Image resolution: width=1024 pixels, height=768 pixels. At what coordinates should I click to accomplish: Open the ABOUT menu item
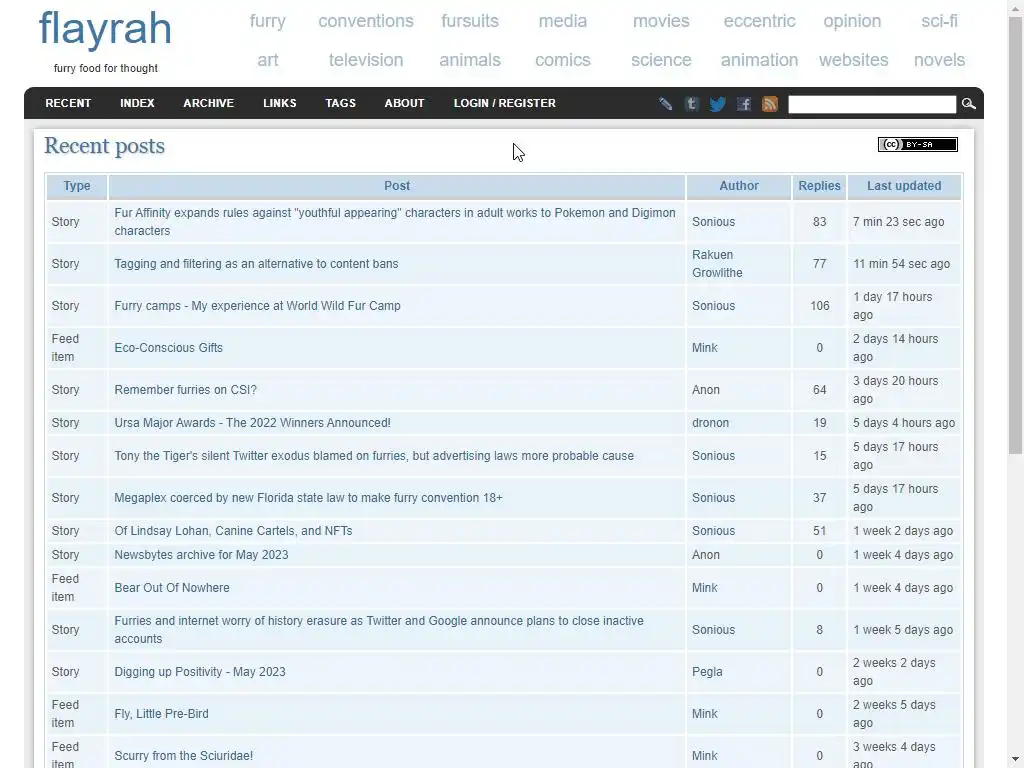(x=404, y=103)
